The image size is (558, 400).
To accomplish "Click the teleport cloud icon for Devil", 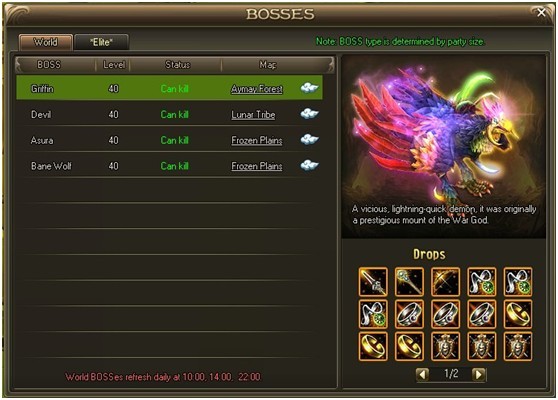I will click(x=309, y=114).
